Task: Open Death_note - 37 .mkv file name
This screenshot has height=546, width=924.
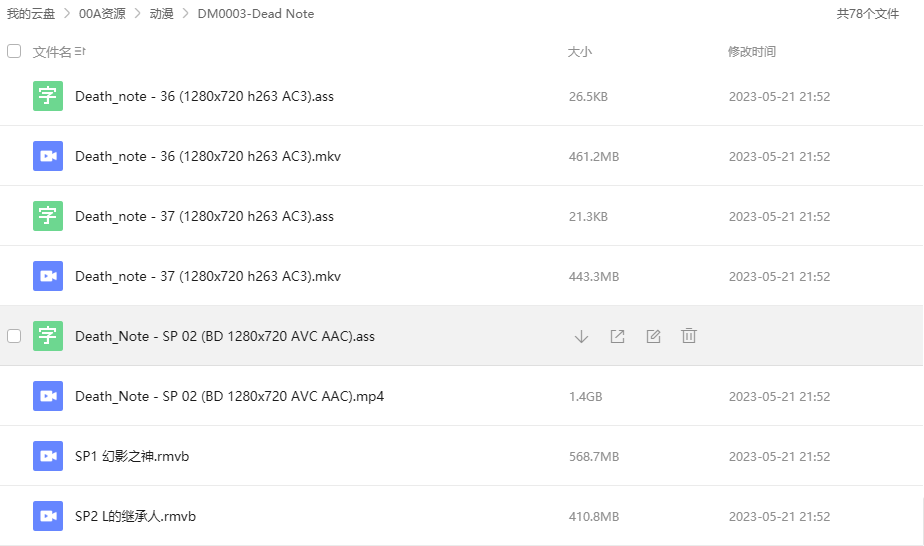Action: 208,276
